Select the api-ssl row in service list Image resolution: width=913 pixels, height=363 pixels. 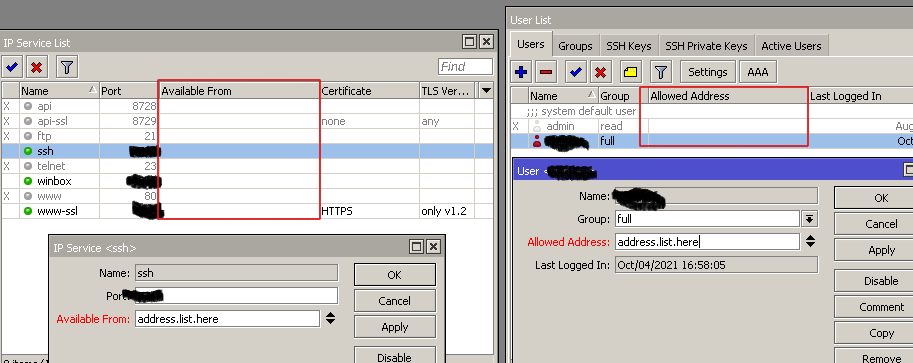pos(247,121)
